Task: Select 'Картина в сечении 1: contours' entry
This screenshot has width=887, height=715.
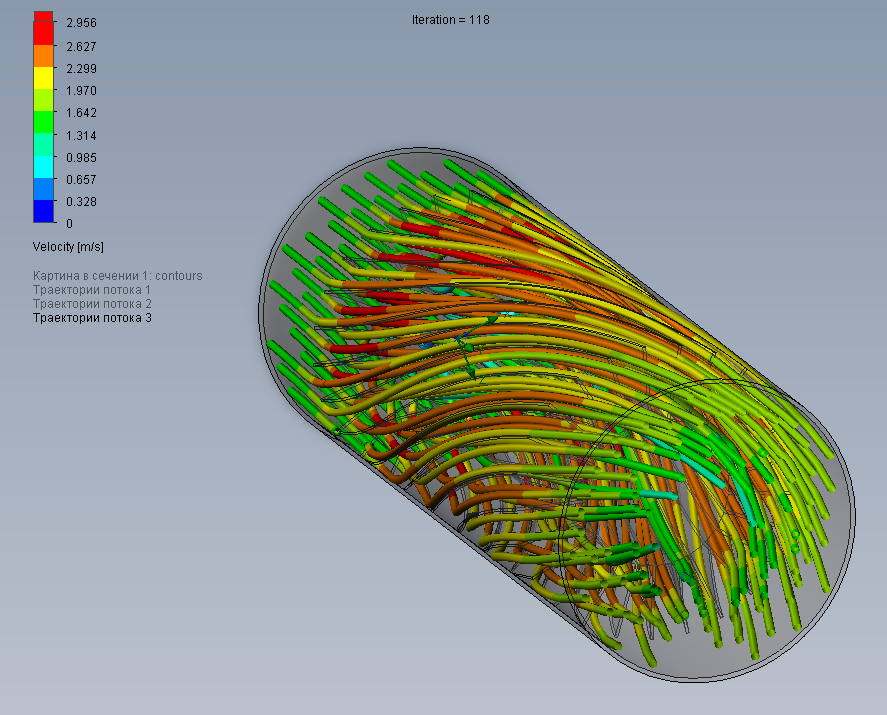Action: click(x=118, y=275)
